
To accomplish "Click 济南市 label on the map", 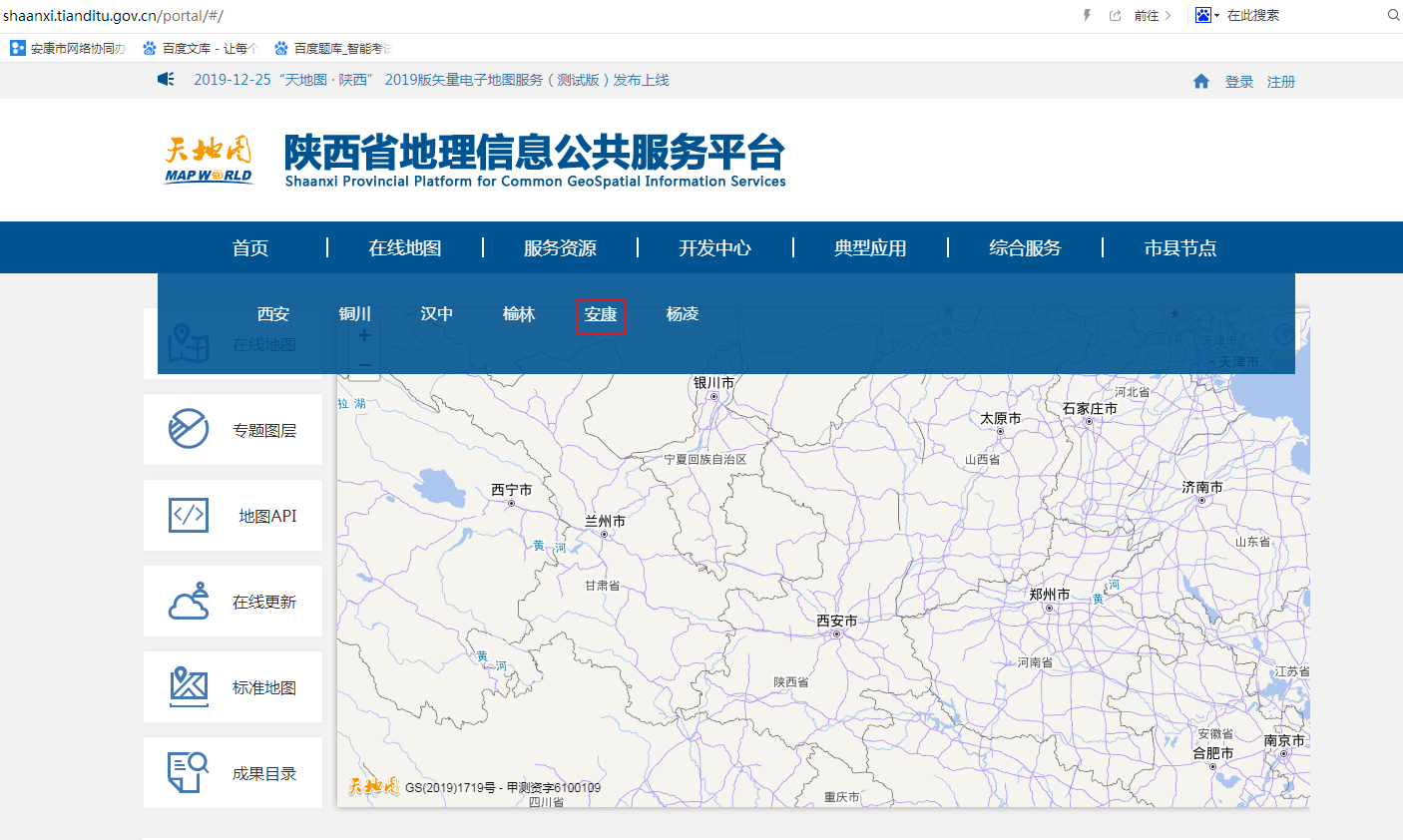I will pyautogui.click(x=1202, y=487).
